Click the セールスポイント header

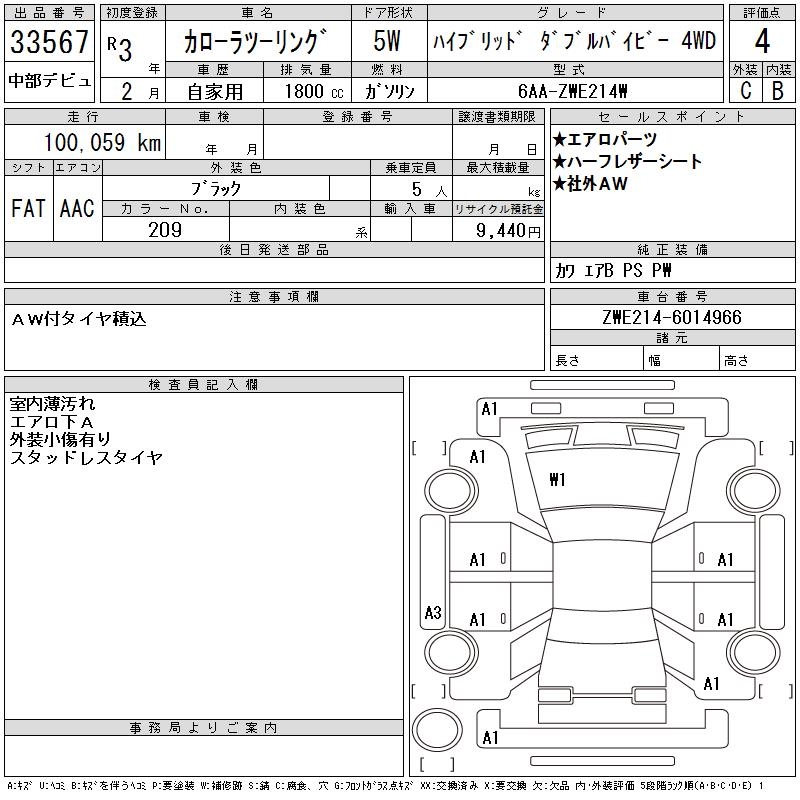point(672,117)
